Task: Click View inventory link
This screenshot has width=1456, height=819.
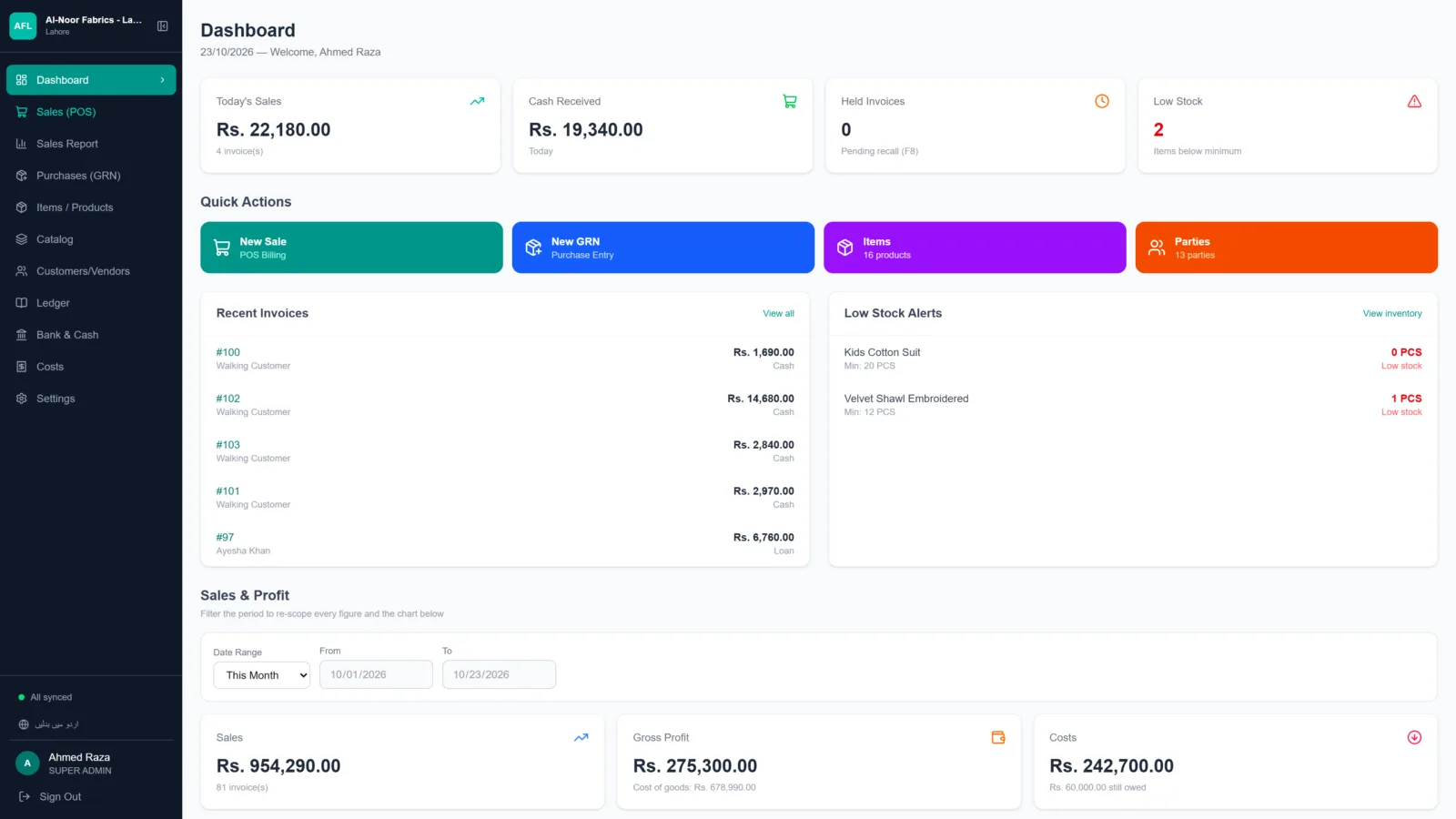Action: [1392, 313]
